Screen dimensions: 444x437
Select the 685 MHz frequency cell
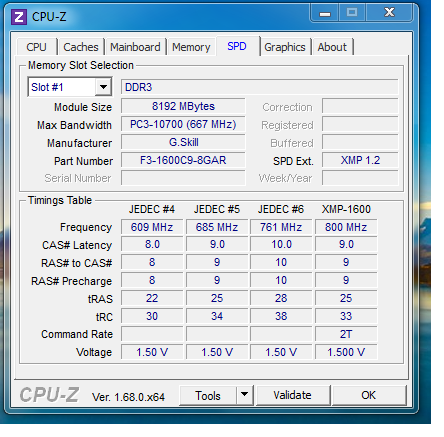pyautogui.click(x=217, y=227)
